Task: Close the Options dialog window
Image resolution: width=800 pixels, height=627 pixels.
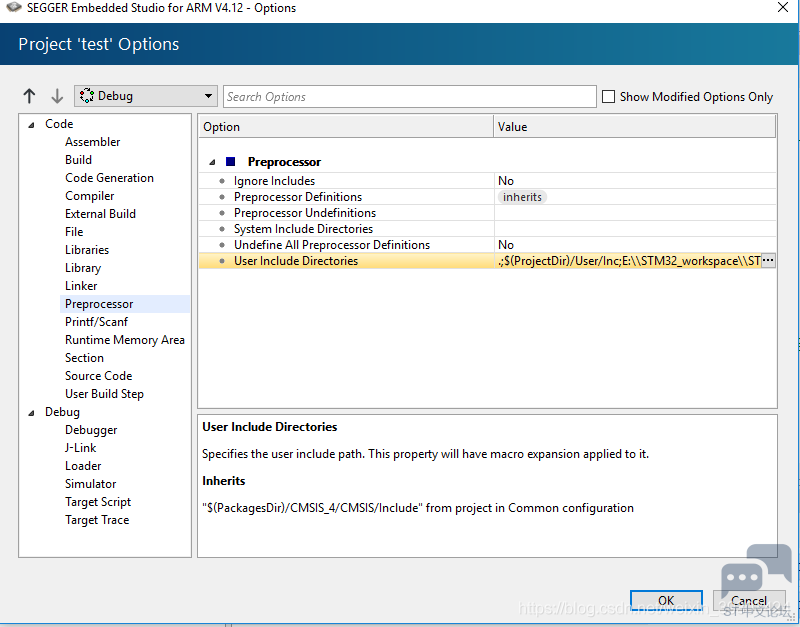Action: pyautogui.click(x=783, y=7)
